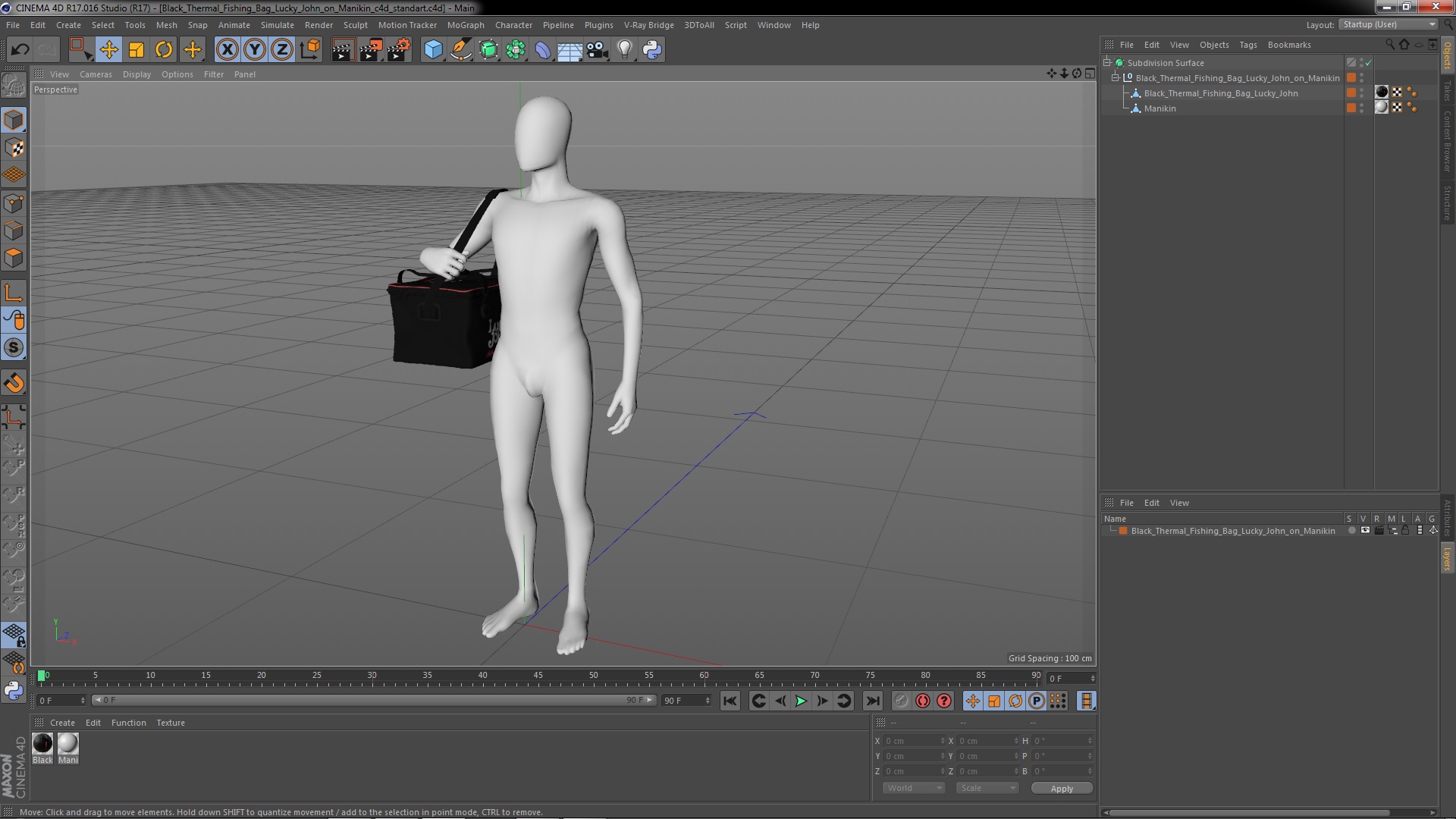
Task: Add a light object via bulb icon
Action: [x=624, y=50]
